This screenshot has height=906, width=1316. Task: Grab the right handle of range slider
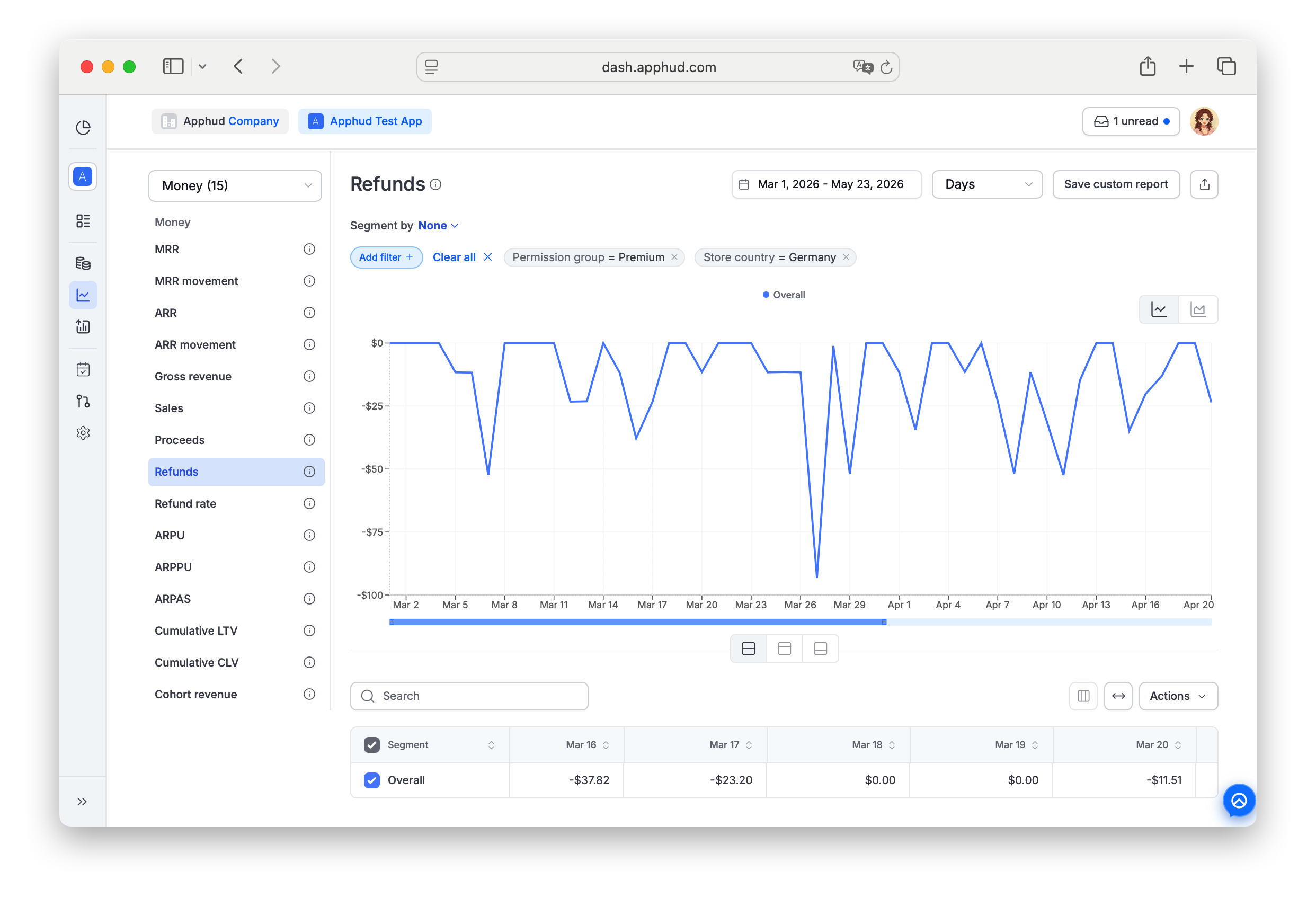884,623
